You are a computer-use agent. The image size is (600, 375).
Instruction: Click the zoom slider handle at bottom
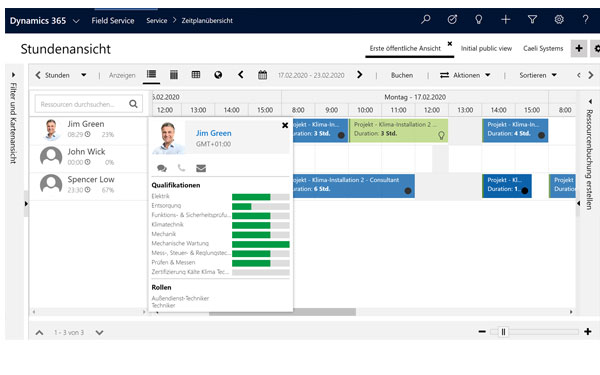pyautogui.click(x=503, y=332)
